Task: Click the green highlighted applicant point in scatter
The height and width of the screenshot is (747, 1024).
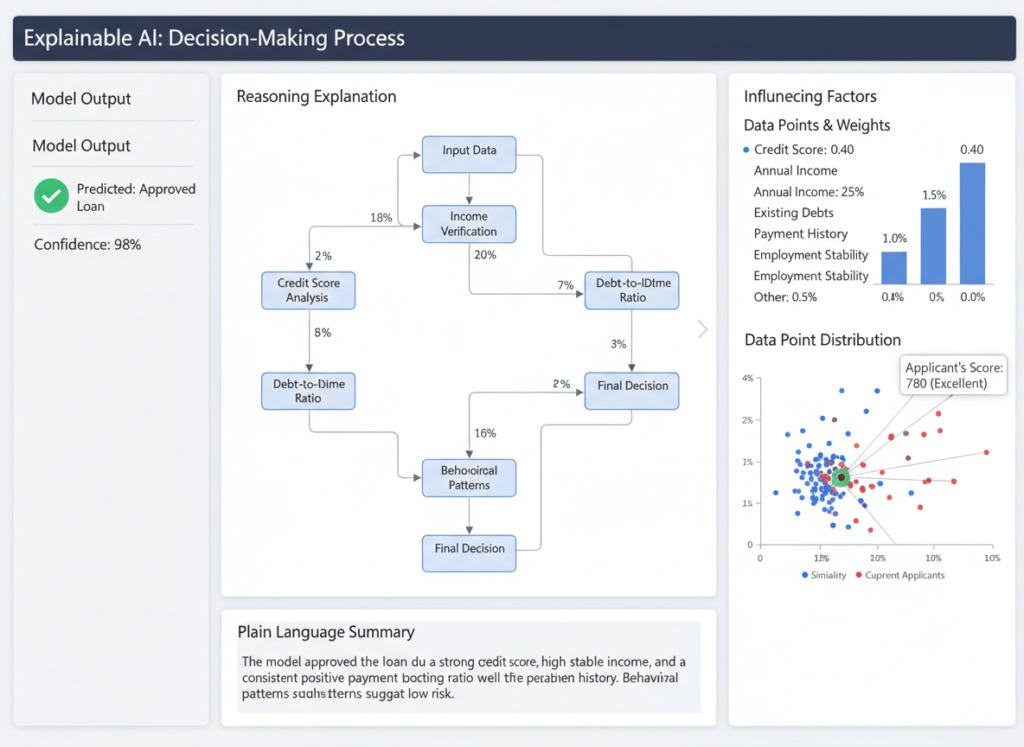Action: (841, 478)
